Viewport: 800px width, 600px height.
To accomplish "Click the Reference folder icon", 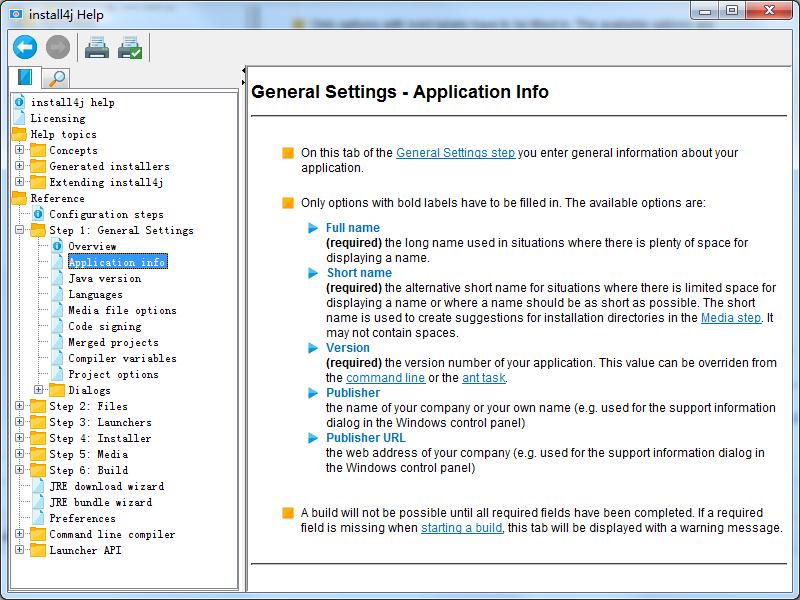I will (19, 198).
